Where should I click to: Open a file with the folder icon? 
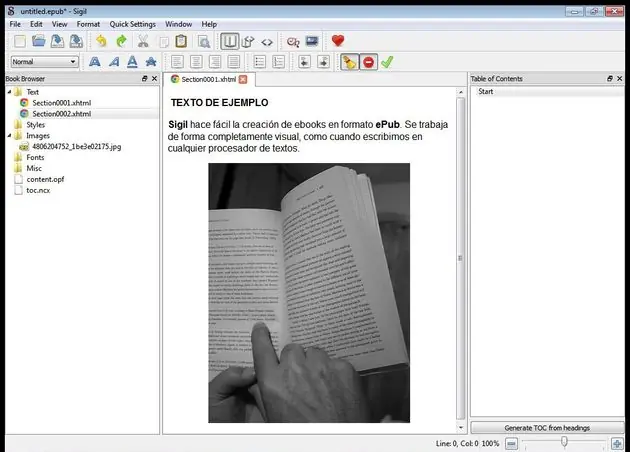pos(39,41)
